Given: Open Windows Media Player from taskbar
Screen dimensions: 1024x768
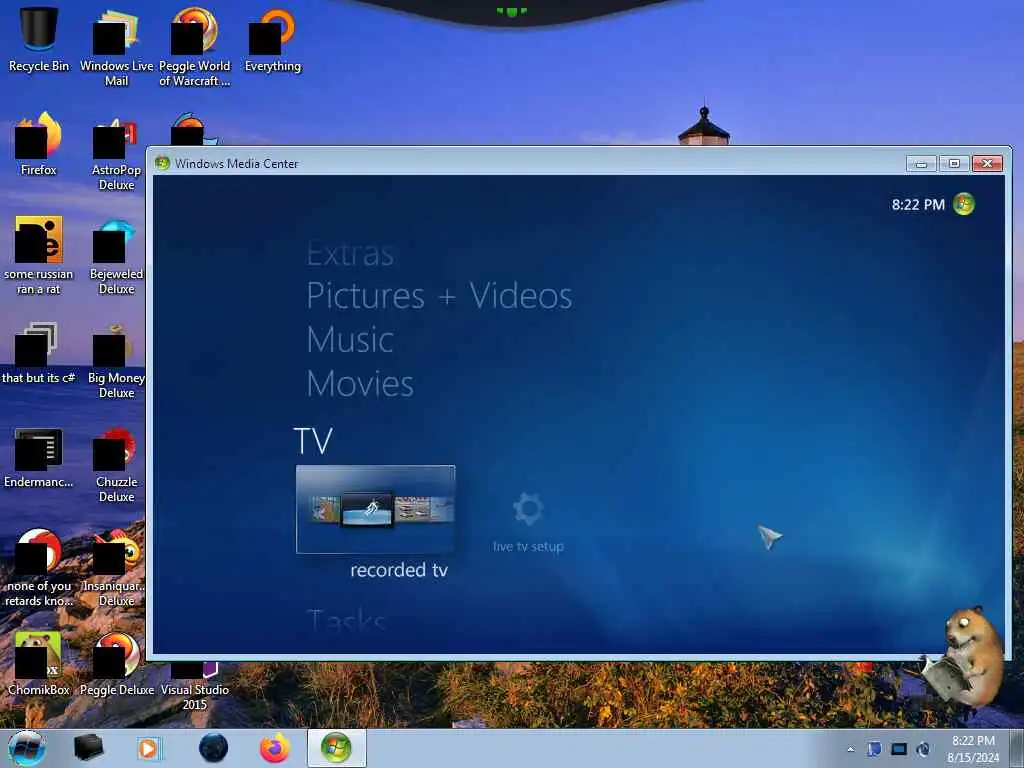Looking at the screenshot, I should click(x=149, y=748).
